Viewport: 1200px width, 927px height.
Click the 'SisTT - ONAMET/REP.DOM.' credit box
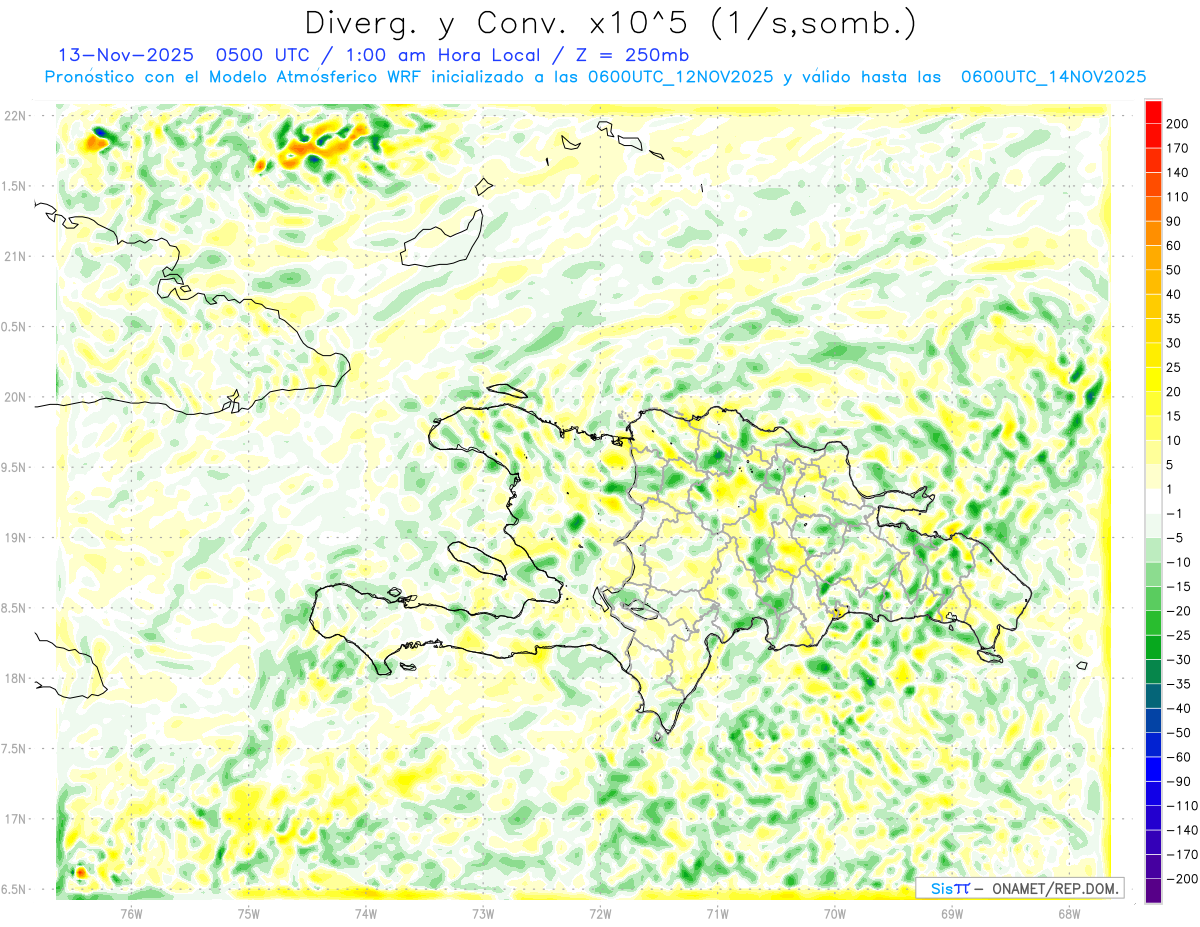click(1019, 888)
